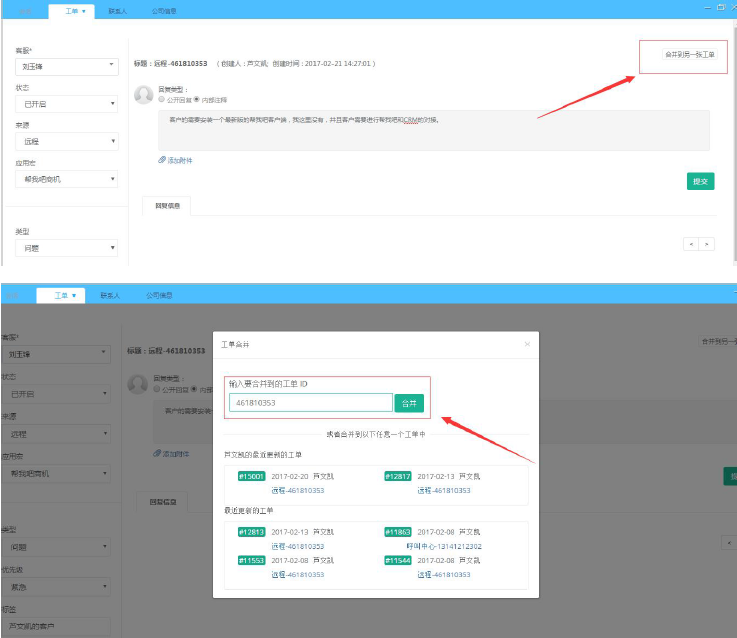Image resolution: width=737 pixels, height=638 pixels.
Task: Open 公司信息 tab in bottom screenshot header
Action: coord(159,295)
